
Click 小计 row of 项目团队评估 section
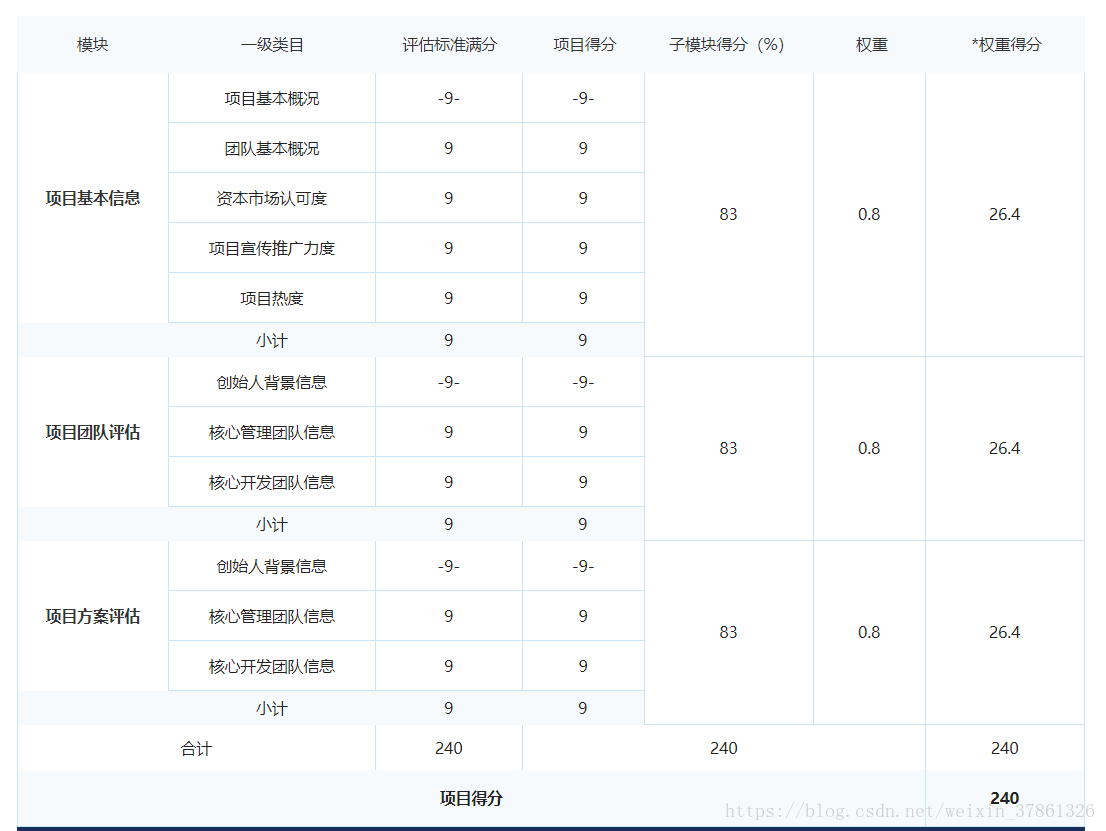click(x=331, y=524)
